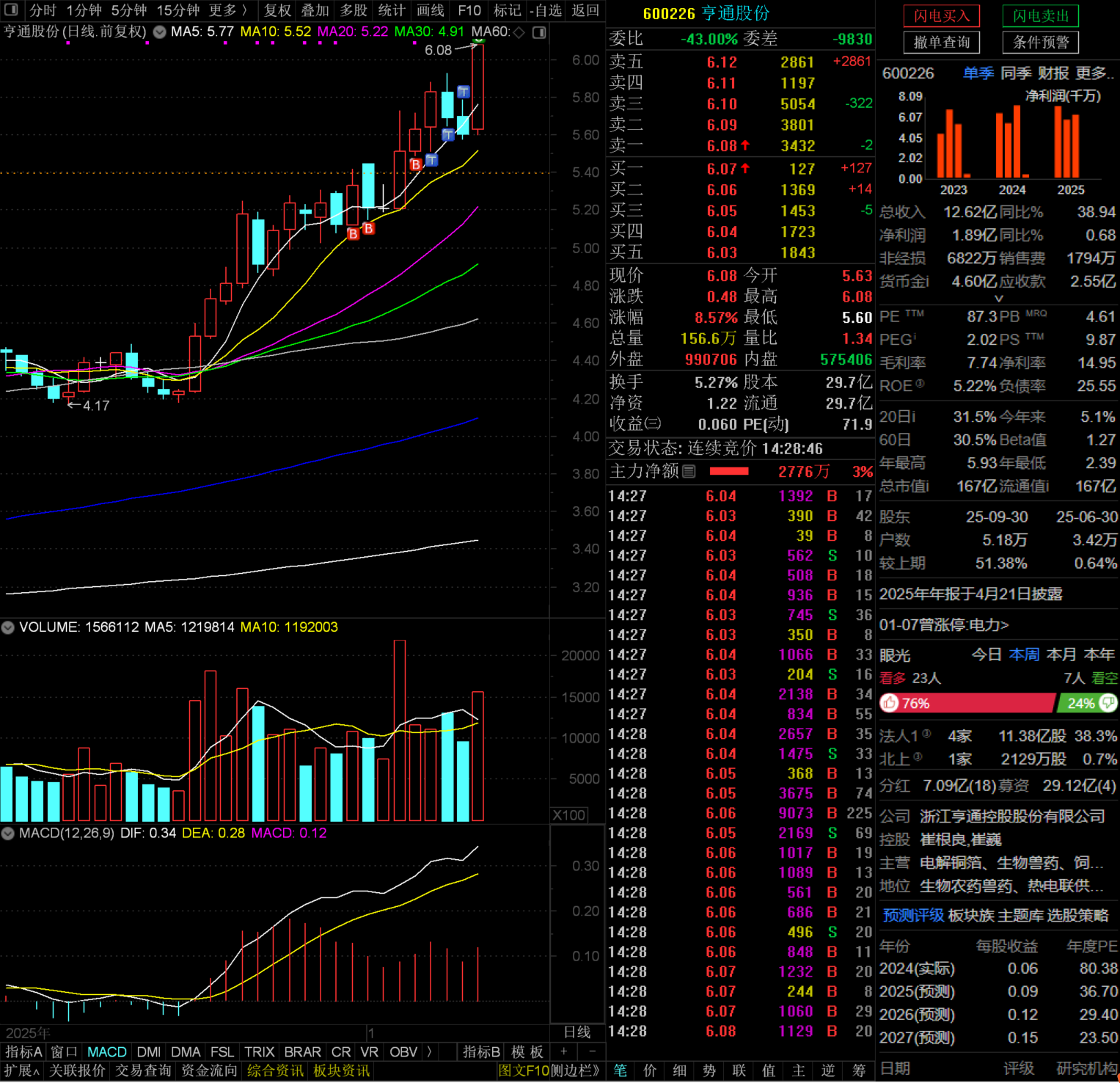Click the 条件预警 alert button
This screenshot has width=1120, height=1083.
1041,43
